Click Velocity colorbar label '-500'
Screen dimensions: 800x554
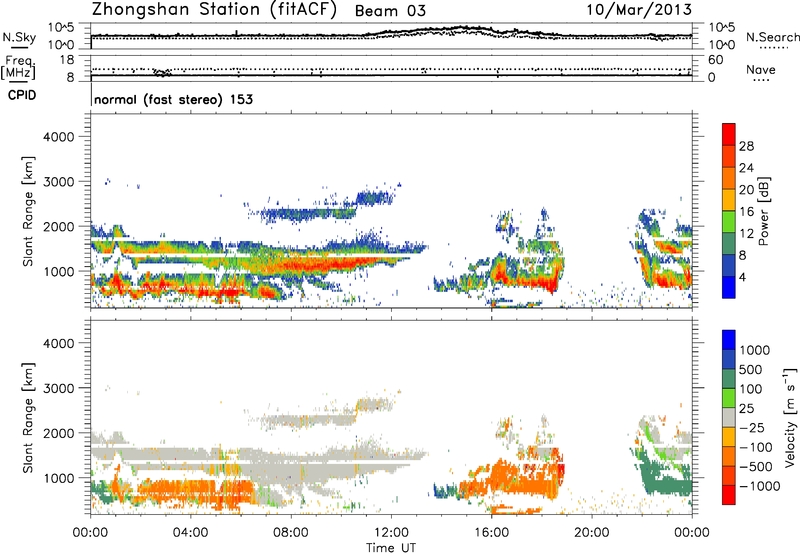pyautogui.click(x=756, y=467)
